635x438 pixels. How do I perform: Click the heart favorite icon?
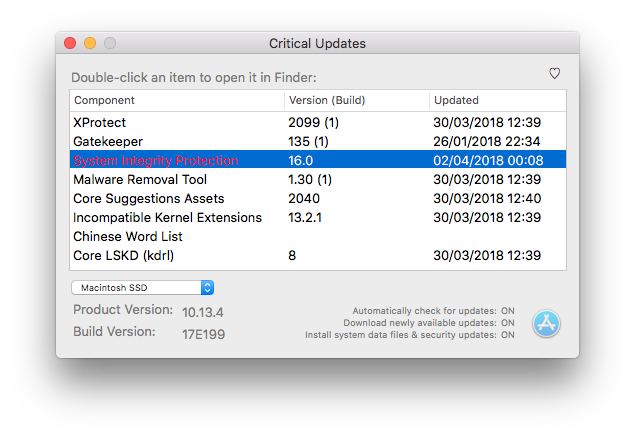click(554, 73)
